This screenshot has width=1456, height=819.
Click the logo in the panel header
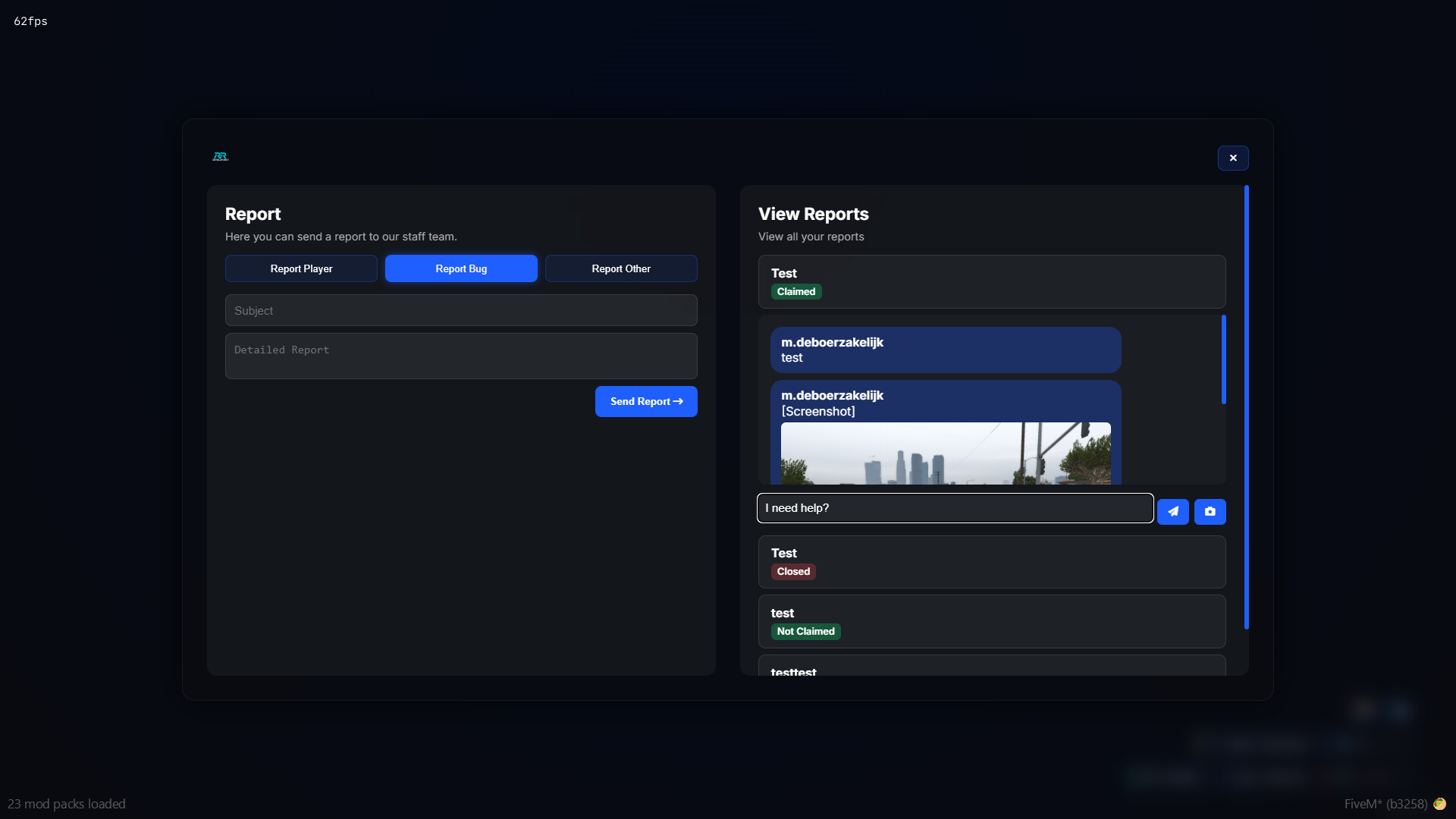[220, 157]
